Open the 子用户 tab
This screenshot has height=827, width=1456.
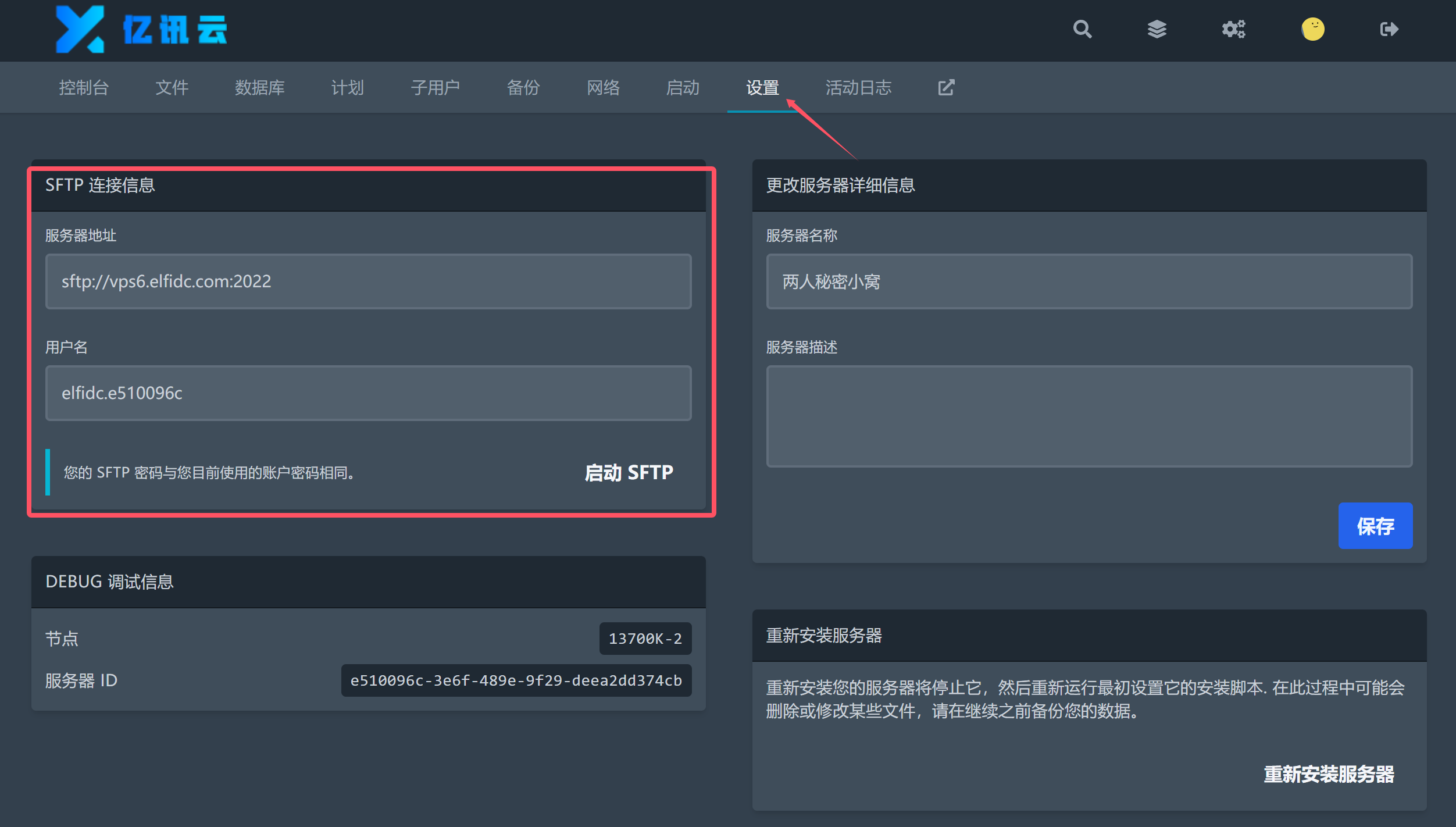click(x=435, y=87)
